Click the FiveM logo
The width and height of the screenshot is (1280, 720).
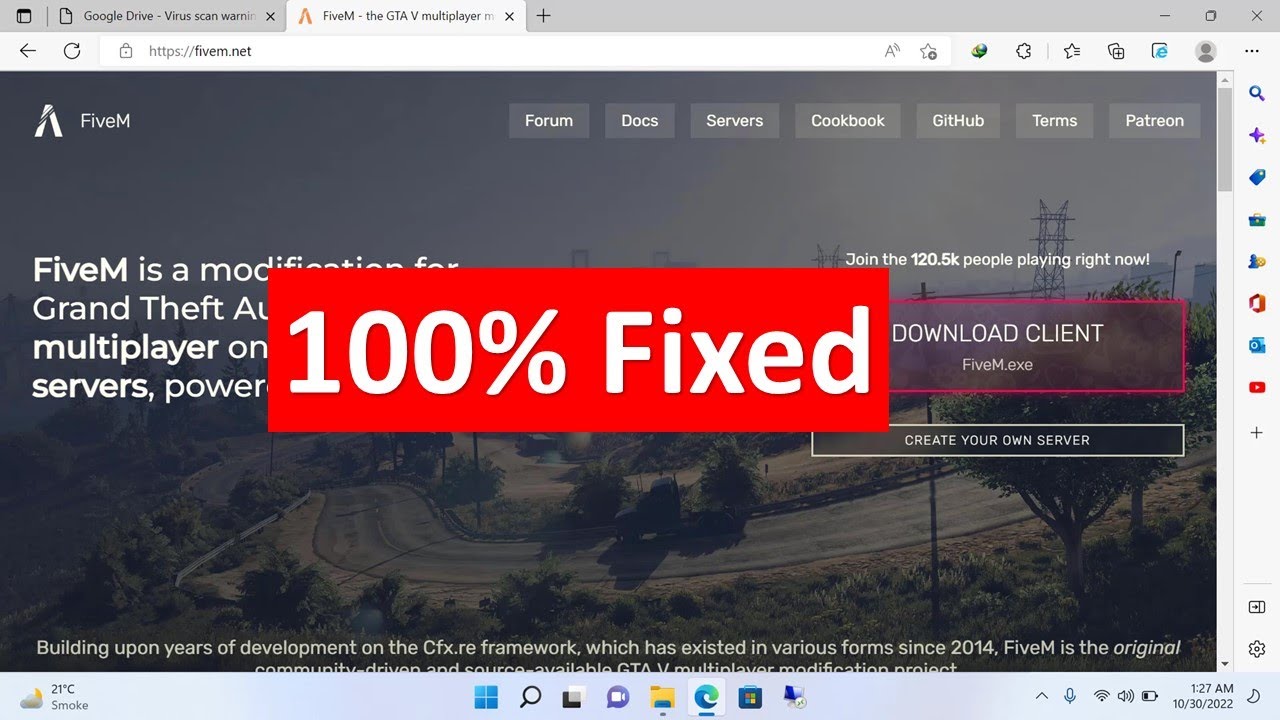pyautogui.click(x=82, y=121)
